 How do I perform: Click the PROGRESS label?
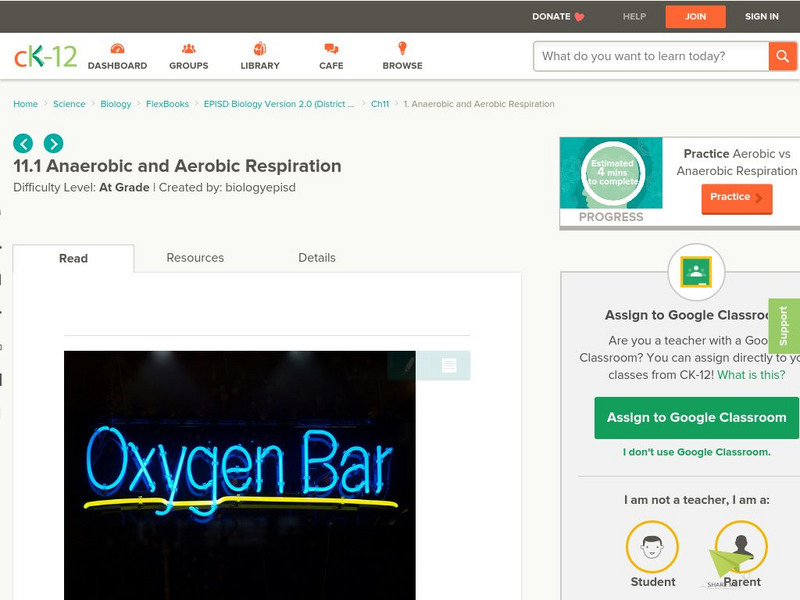click(x=611, y=217)
